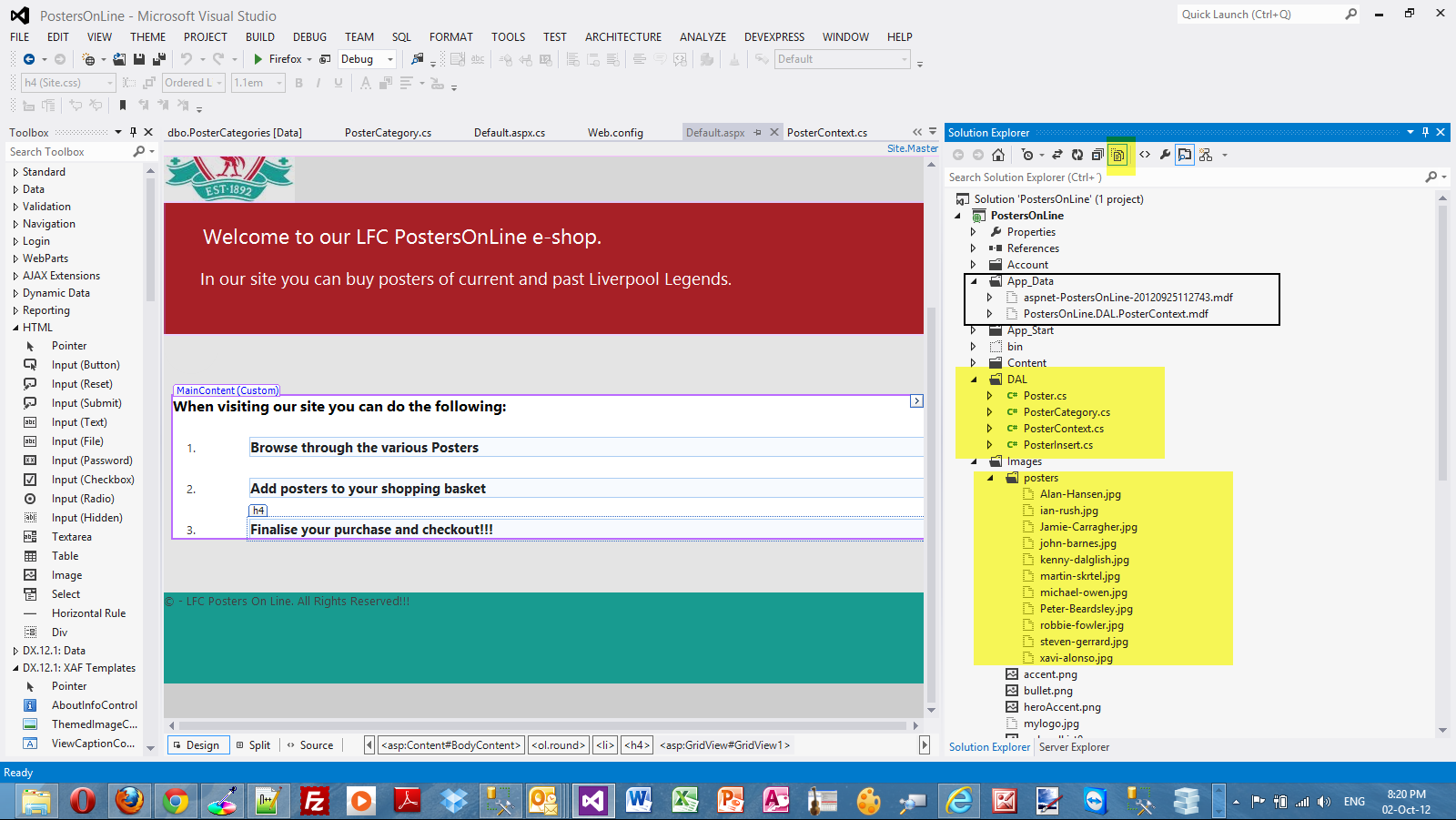Collapse the posters folder
Viewport: 1456px width, 820px height.
point(990,478)
